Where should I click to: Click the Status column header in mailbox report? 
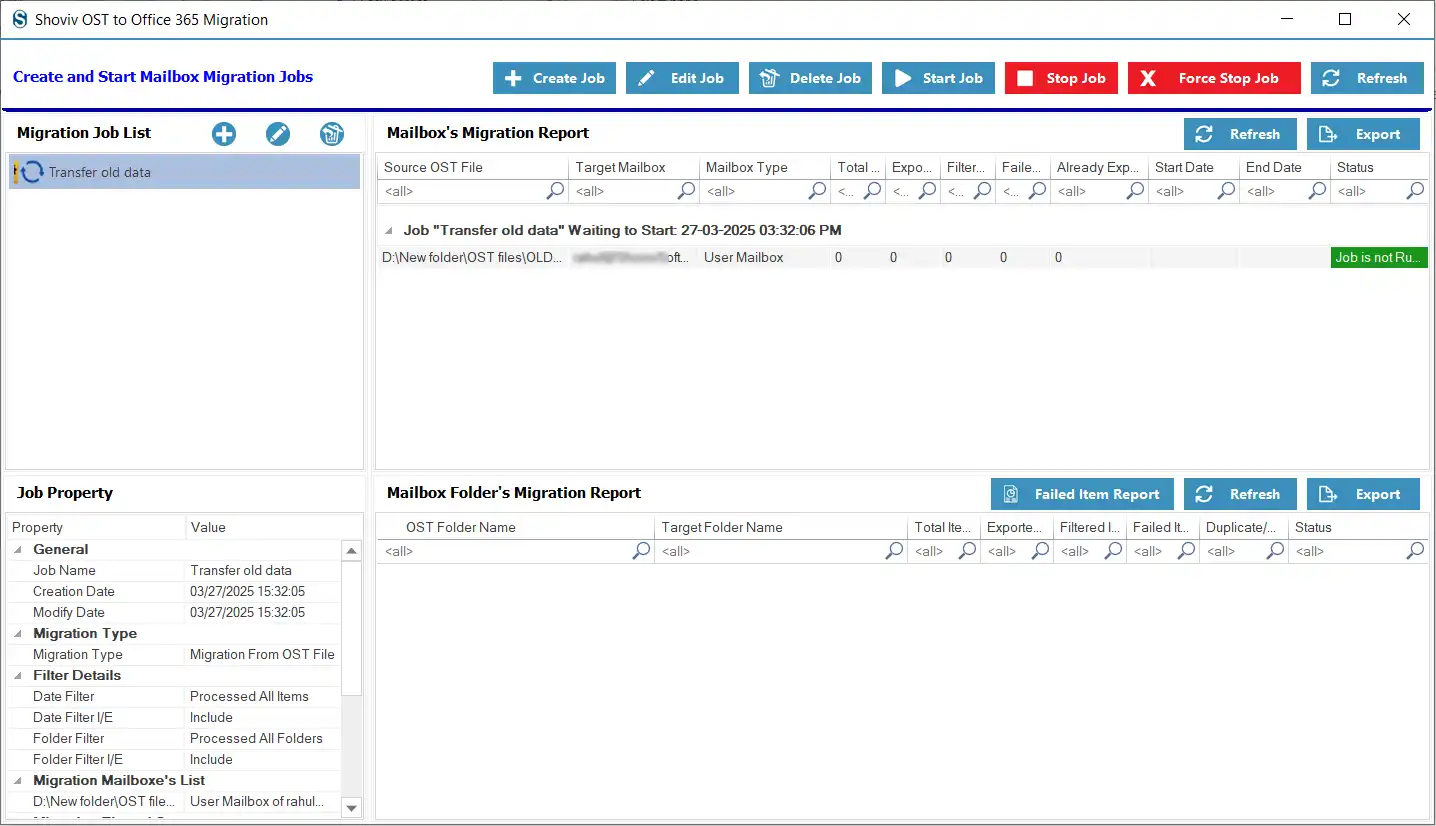1379,167
